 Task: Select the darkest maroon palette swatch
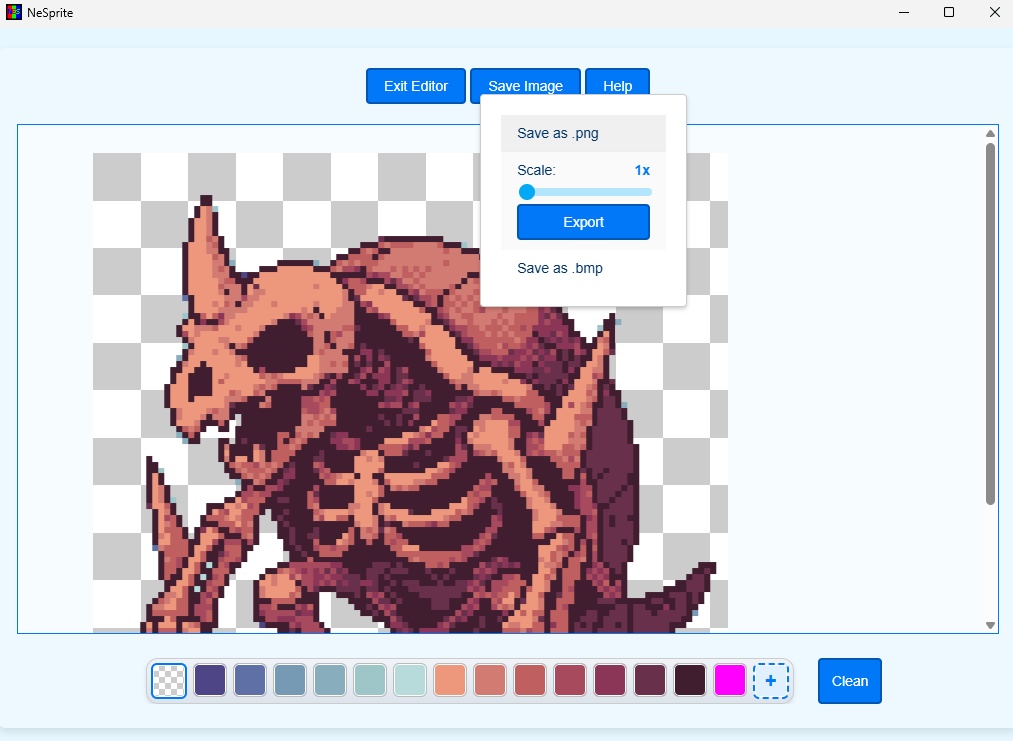[x=690, y=681]
